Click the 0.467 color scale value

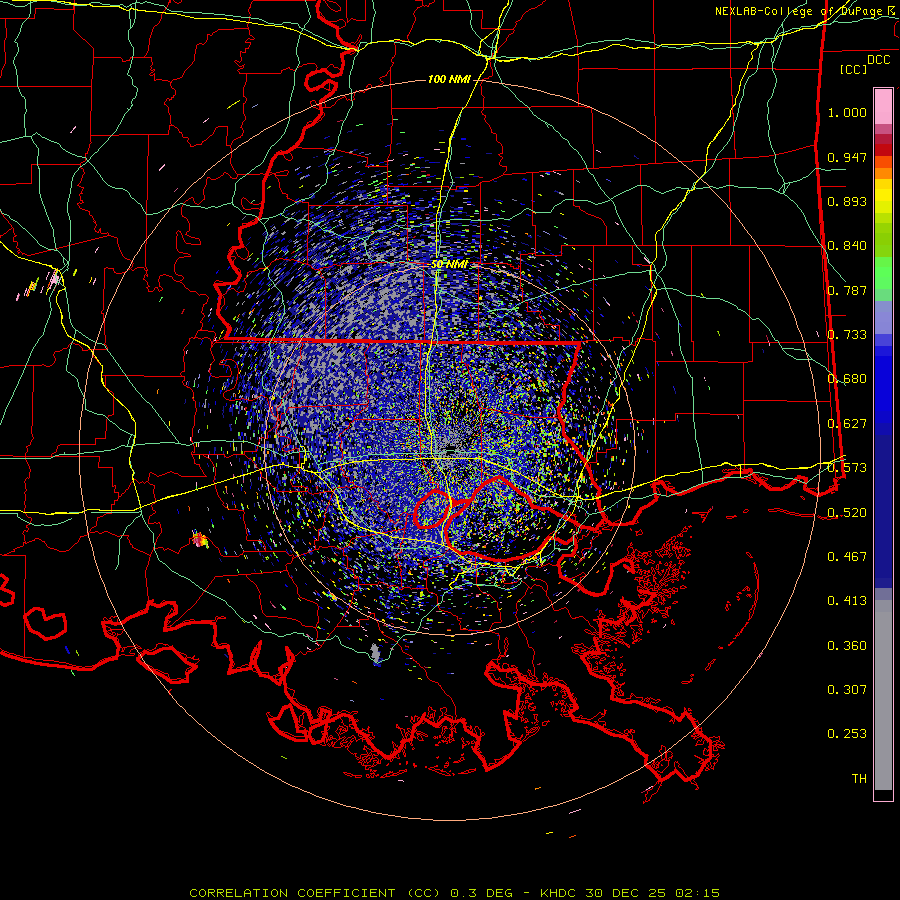coord(847,557)
